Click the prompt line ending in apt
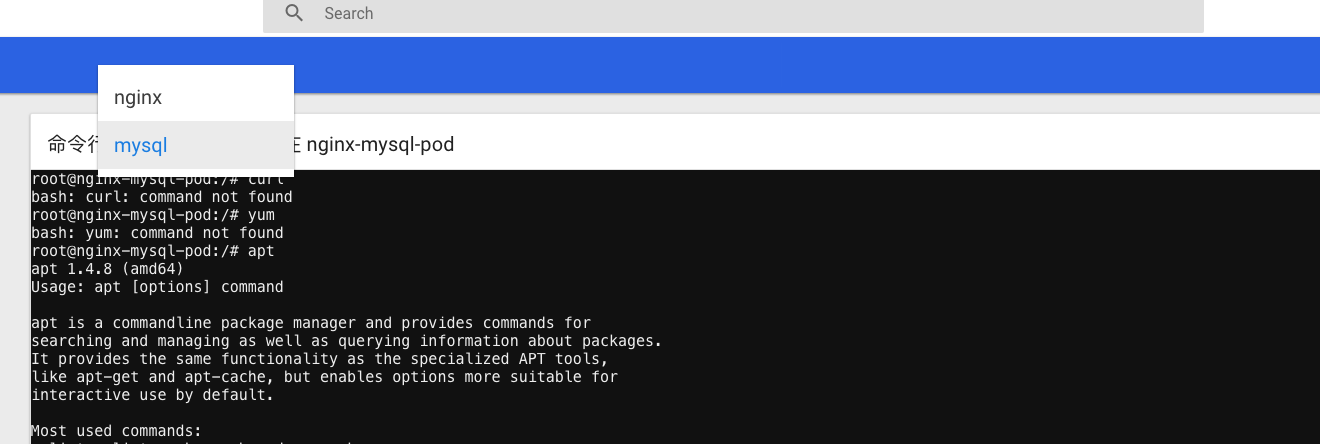The width and height of the screenshot is (1320, 444). [x=153, y=251]
